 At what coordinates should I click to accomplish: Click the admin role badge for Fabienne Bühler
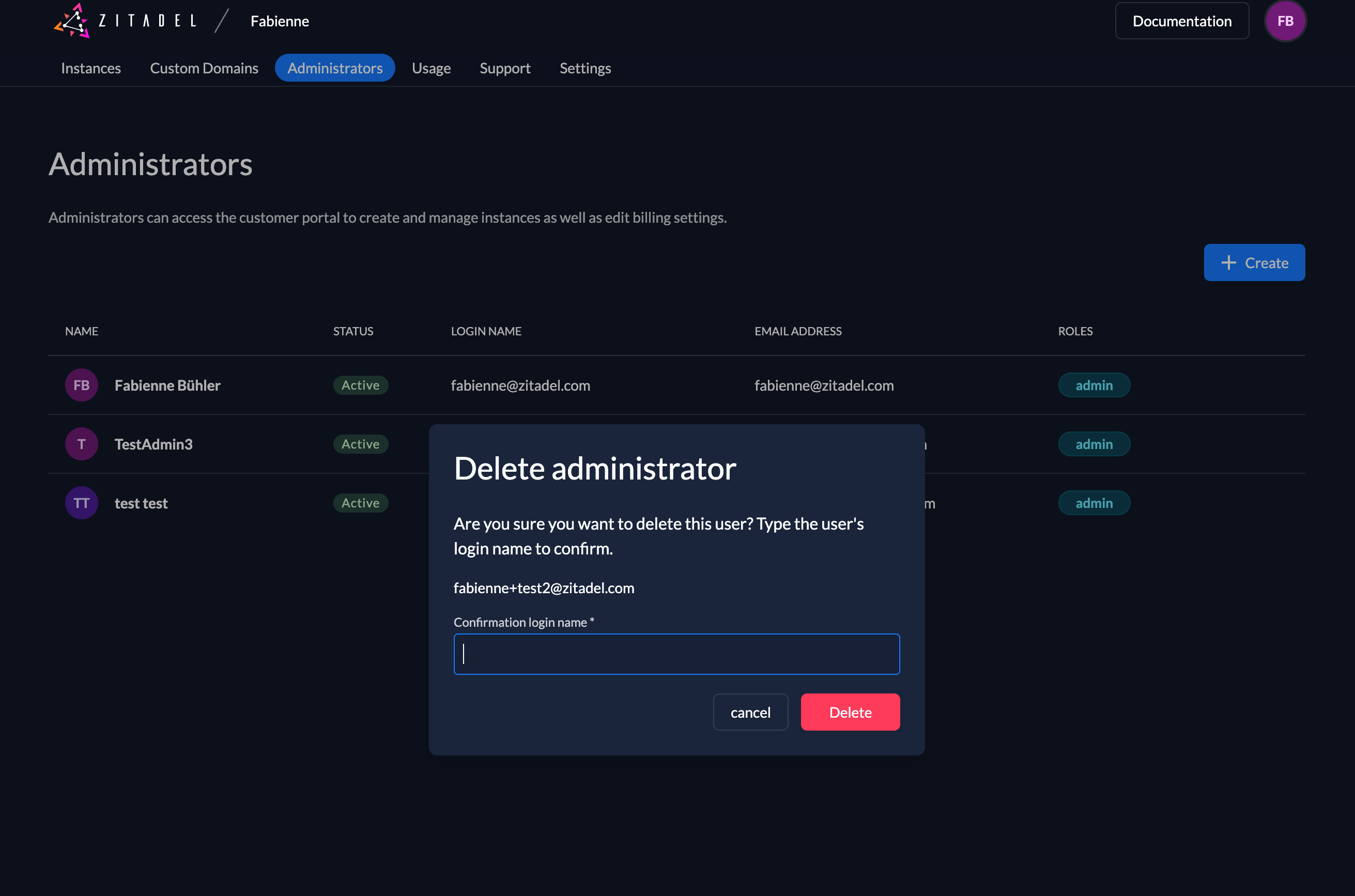1094,384
